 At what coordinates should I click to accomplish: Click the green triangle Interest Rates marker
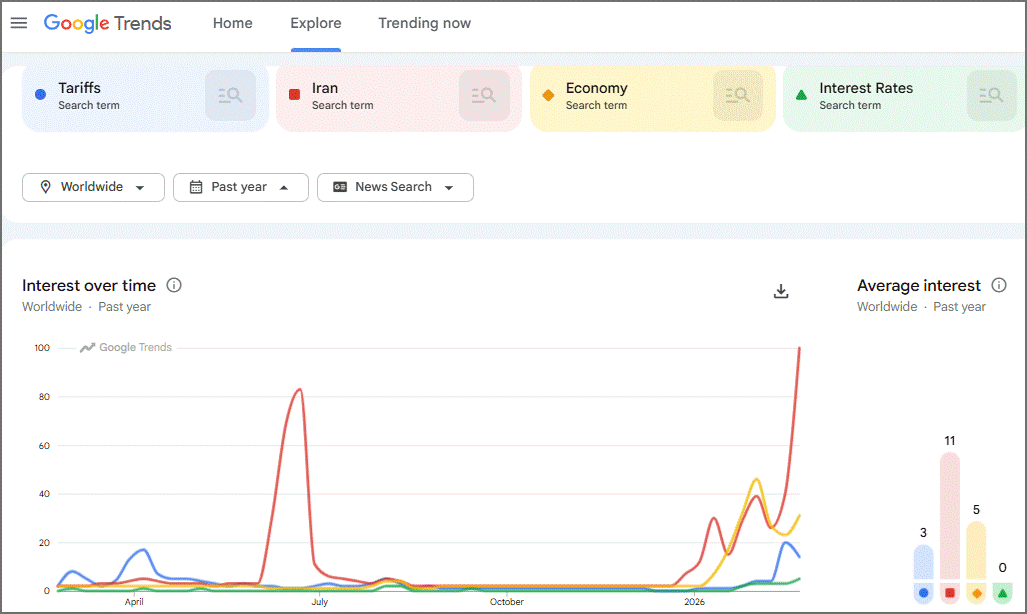pos(801,95)
